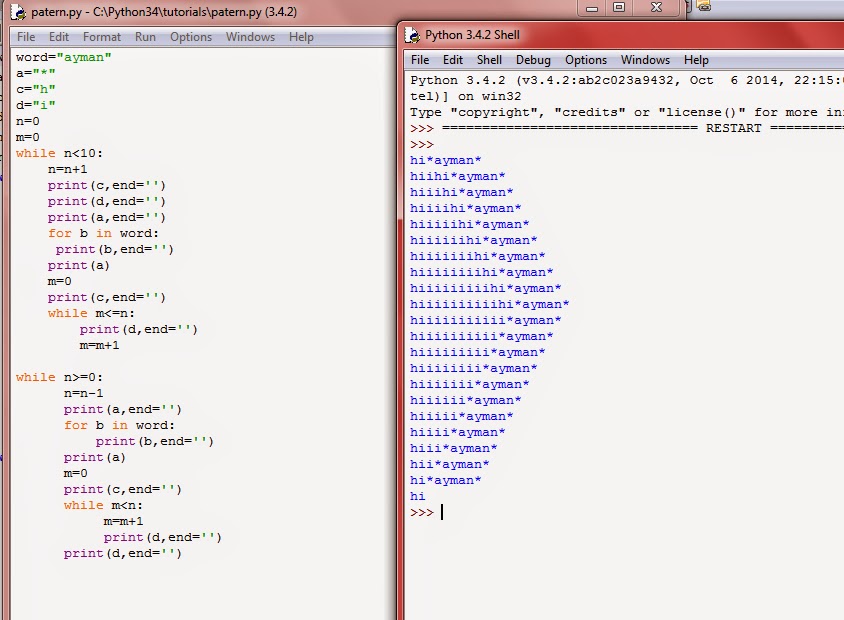The width and height of the screenshot is (844, 620).
Task: Click the Python icon on Shell title bar
Action: (410, 34)
